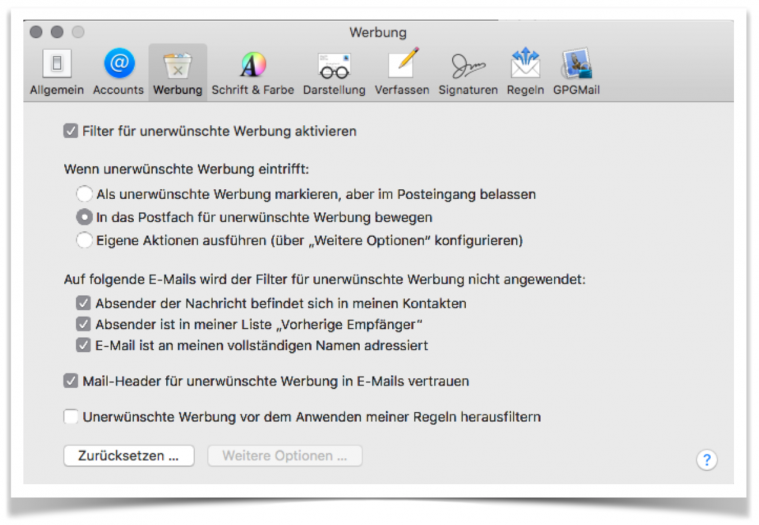
Task: Open the Darstellung glasses icon
Action: click(334, 66)
